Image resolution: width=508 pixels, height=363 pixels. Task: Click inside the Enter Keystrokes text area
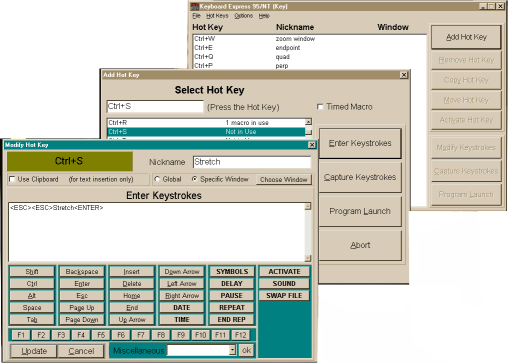point(157,232)
